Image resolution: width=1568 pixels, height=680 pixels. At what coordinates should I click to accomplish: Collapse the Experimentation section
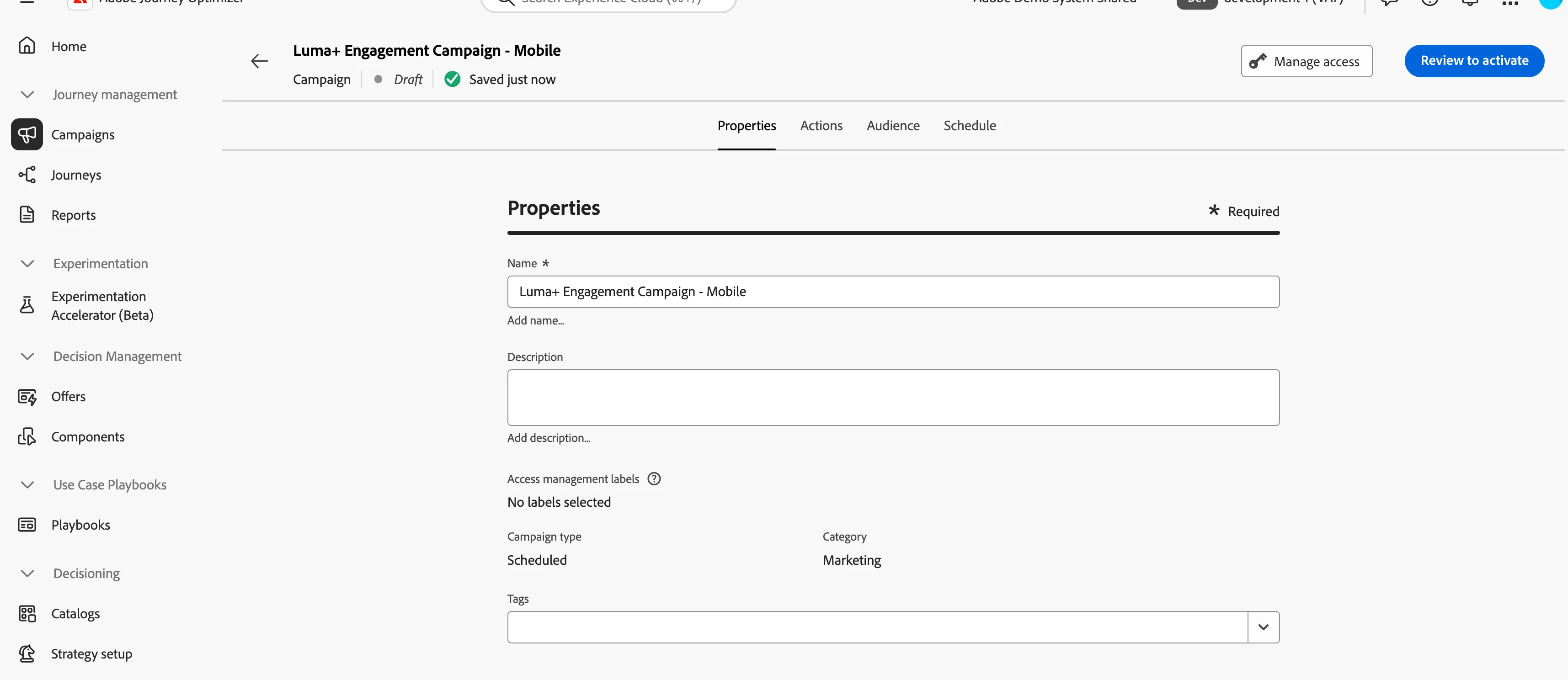coord(27,264)
